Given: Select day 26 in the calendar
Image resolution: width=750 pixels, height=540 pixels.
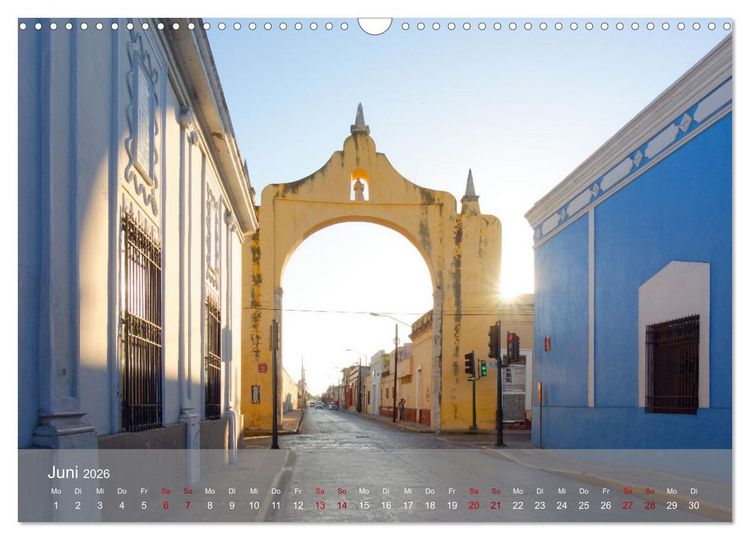Looking at the screenshot, I should (x=606, y=506).
